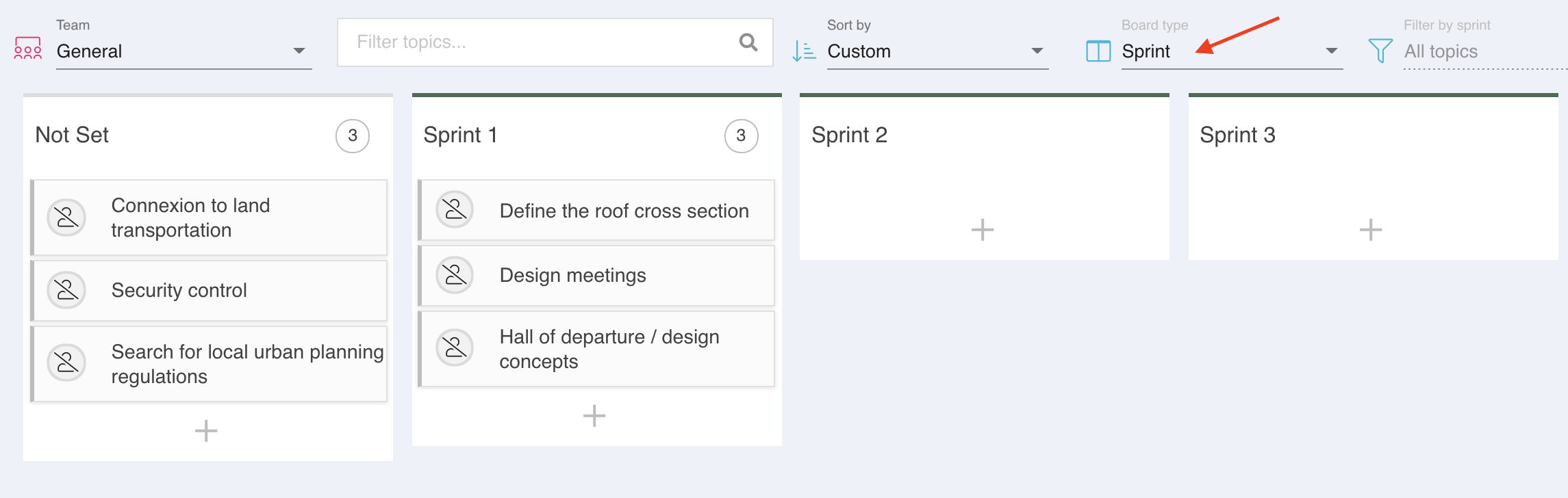1568x498 pixels.
Task: Open the Define the roof cross section card
Action: click(597, 210)
